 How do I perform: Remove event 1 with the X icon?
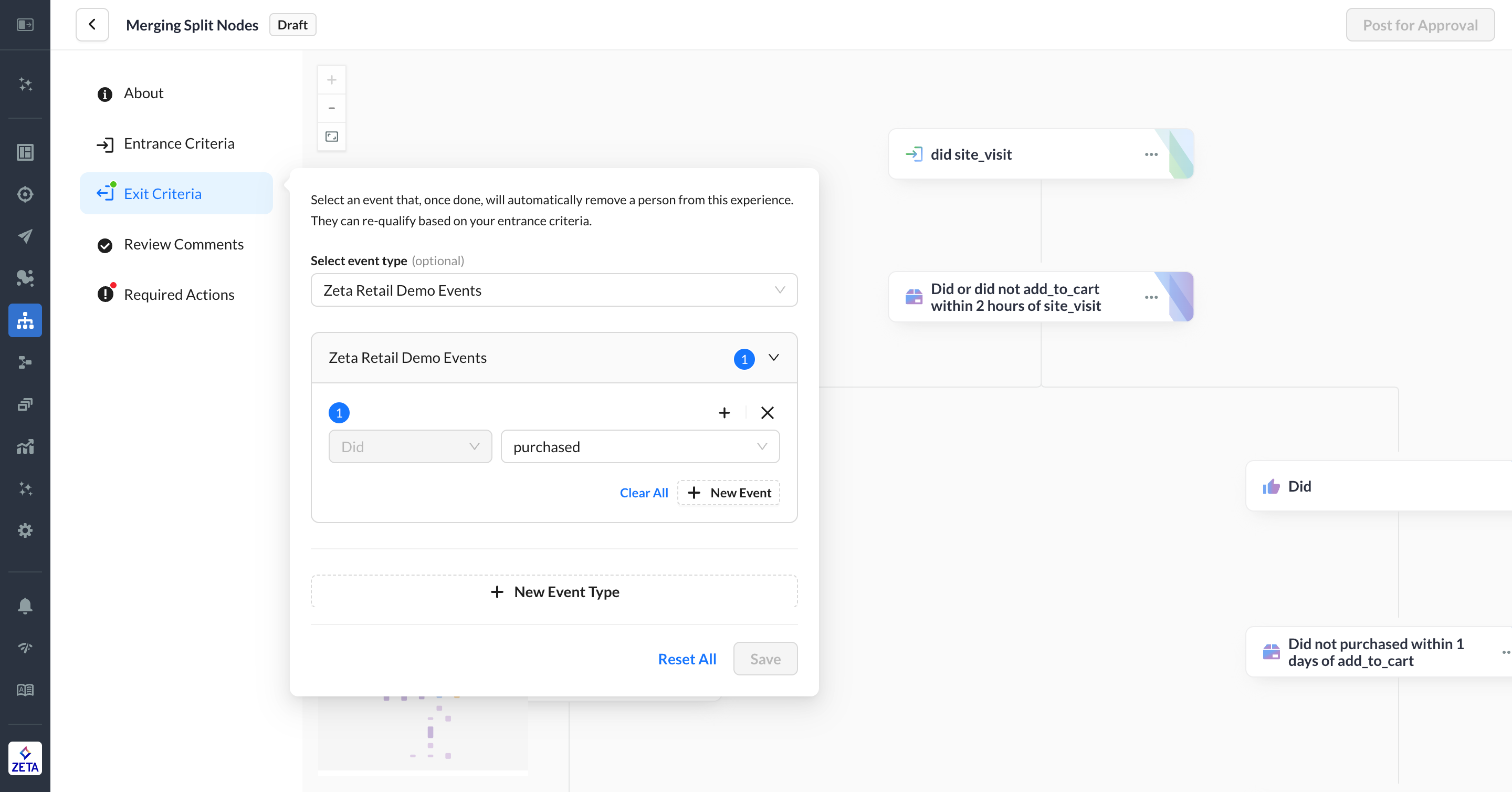767,413
